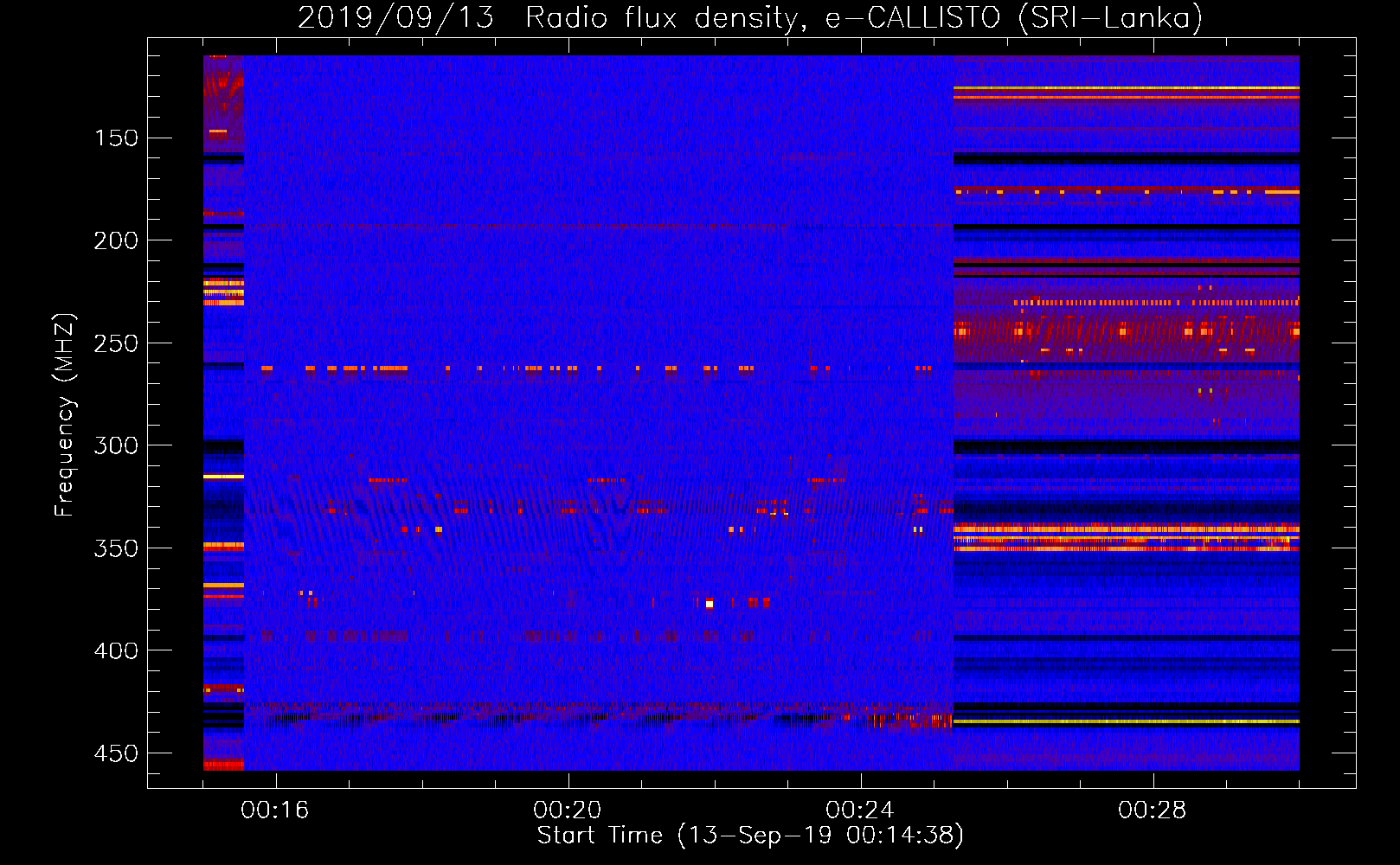Click the 300 frequency tick label
1400x865 pixels.
point(116,445)
